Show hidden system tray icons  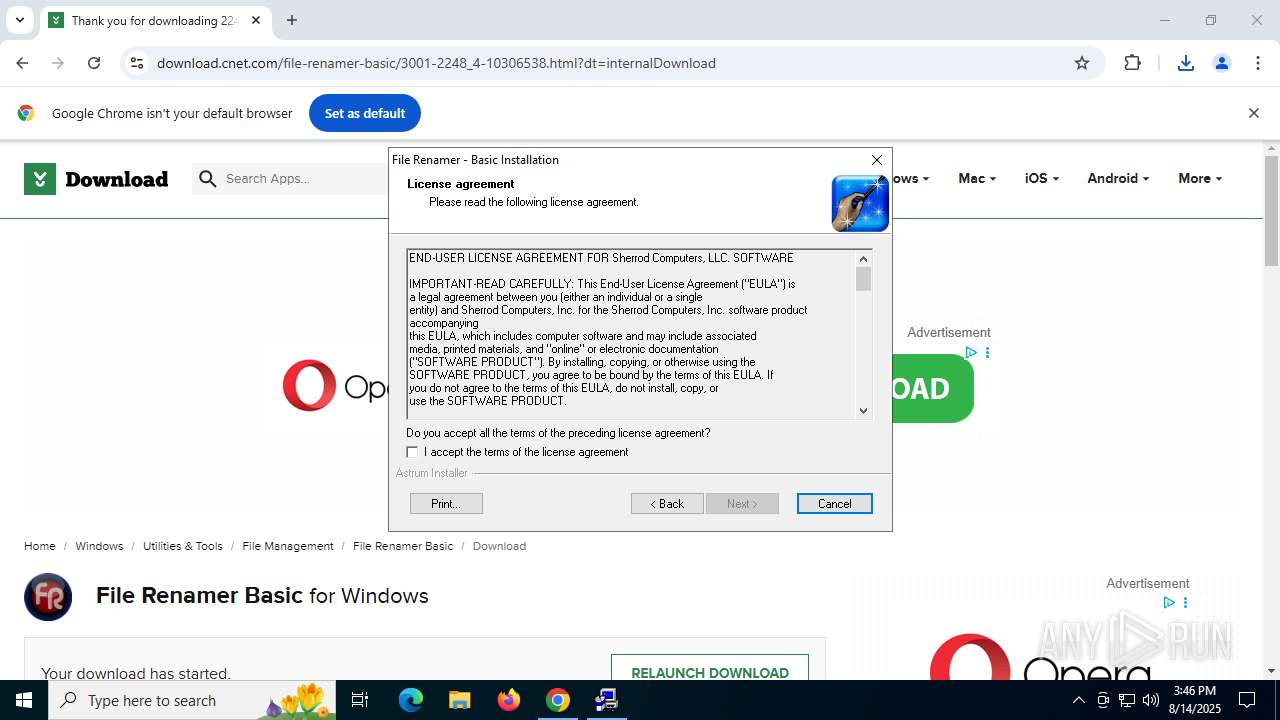[1078, 700]
